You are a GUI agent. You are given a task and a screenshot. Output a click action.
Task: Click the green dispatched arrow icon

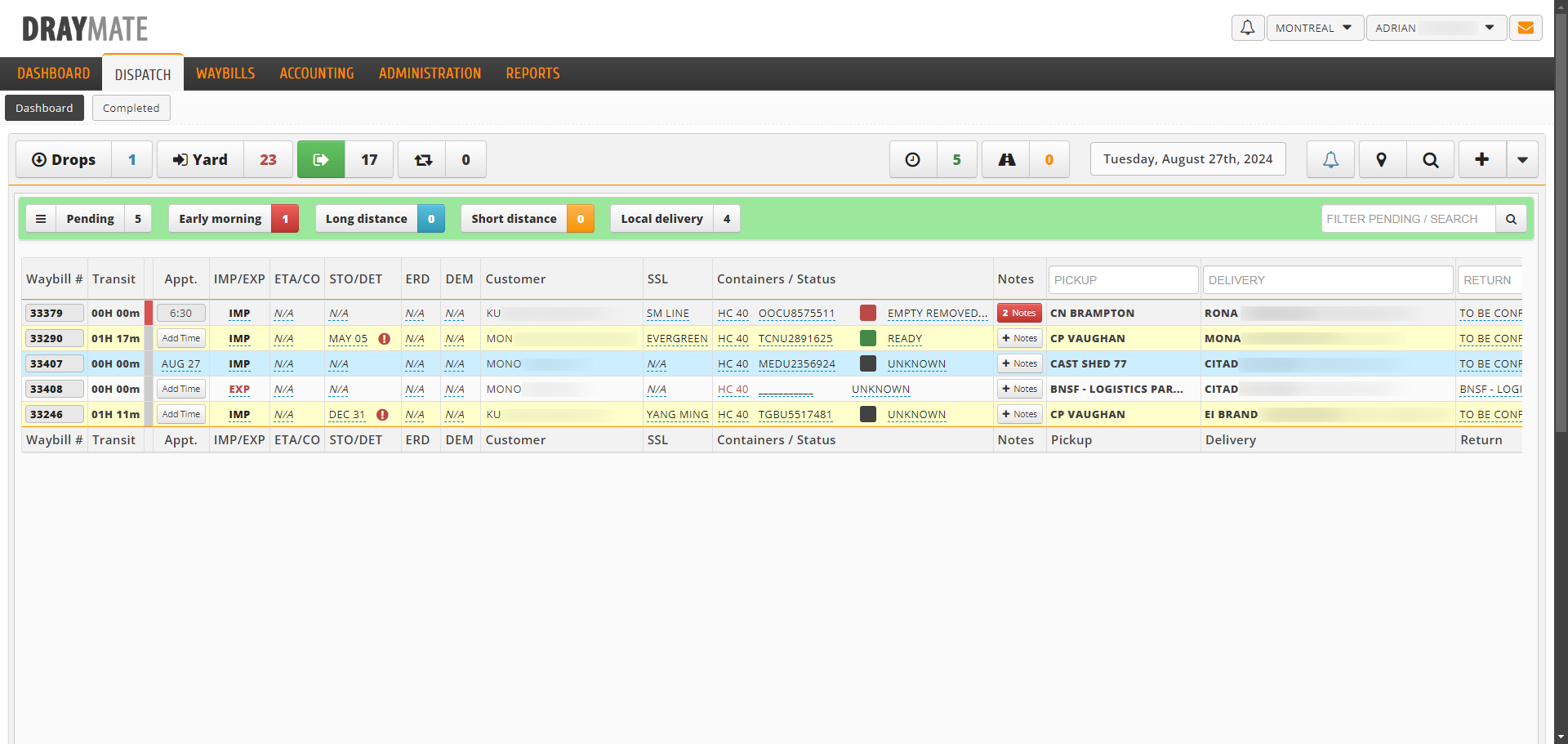(321, 160)
